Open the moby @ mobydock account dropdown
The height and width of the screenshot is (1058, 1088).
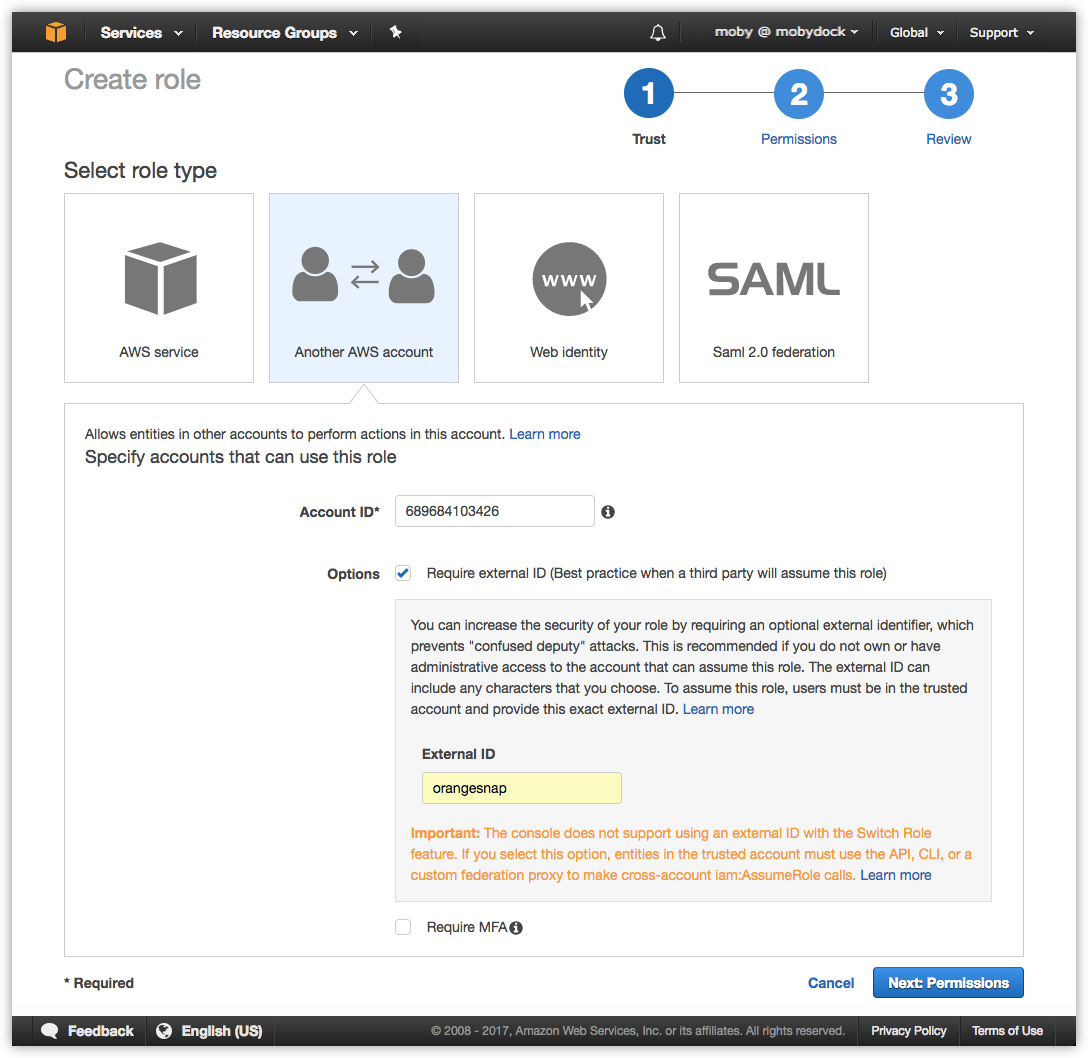coord(785,31)
